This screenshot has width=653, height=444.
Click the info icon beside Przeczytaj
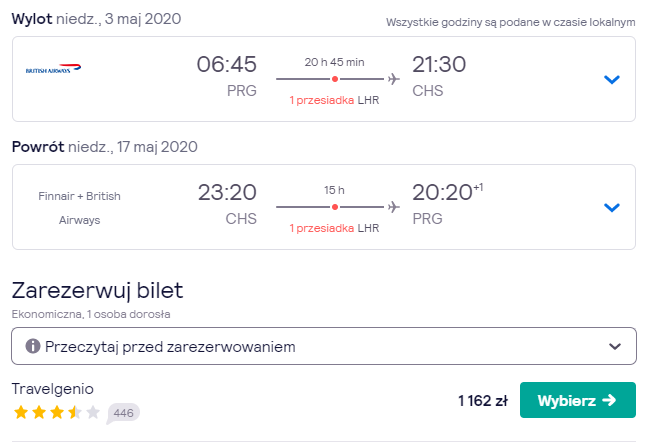[32, 346]
